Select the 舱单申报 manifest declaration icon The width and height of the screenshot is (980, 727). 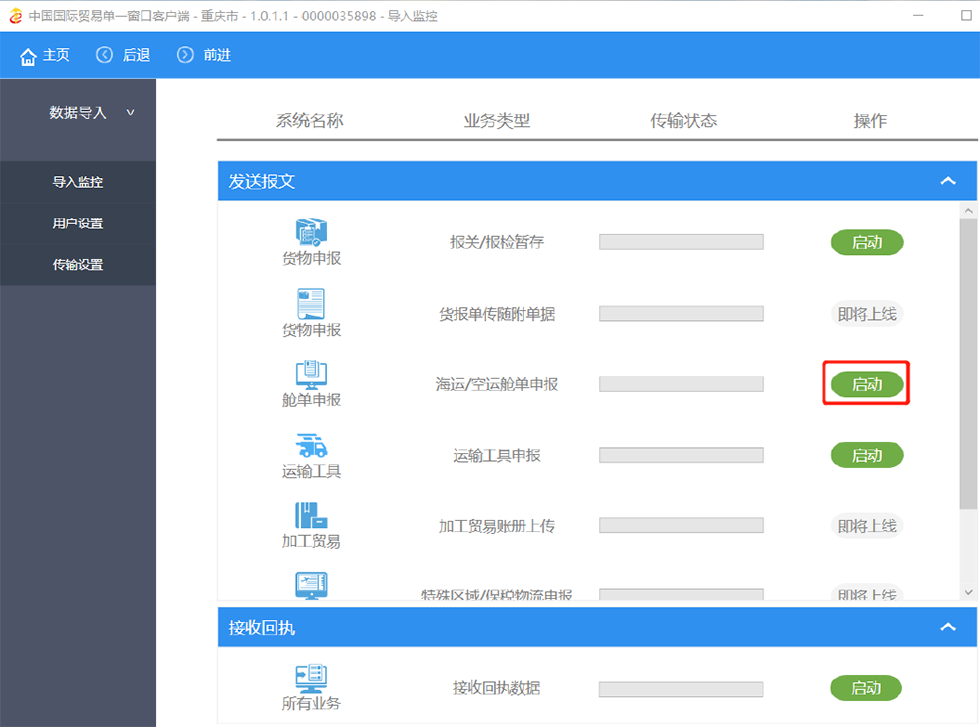coord(311,374)
